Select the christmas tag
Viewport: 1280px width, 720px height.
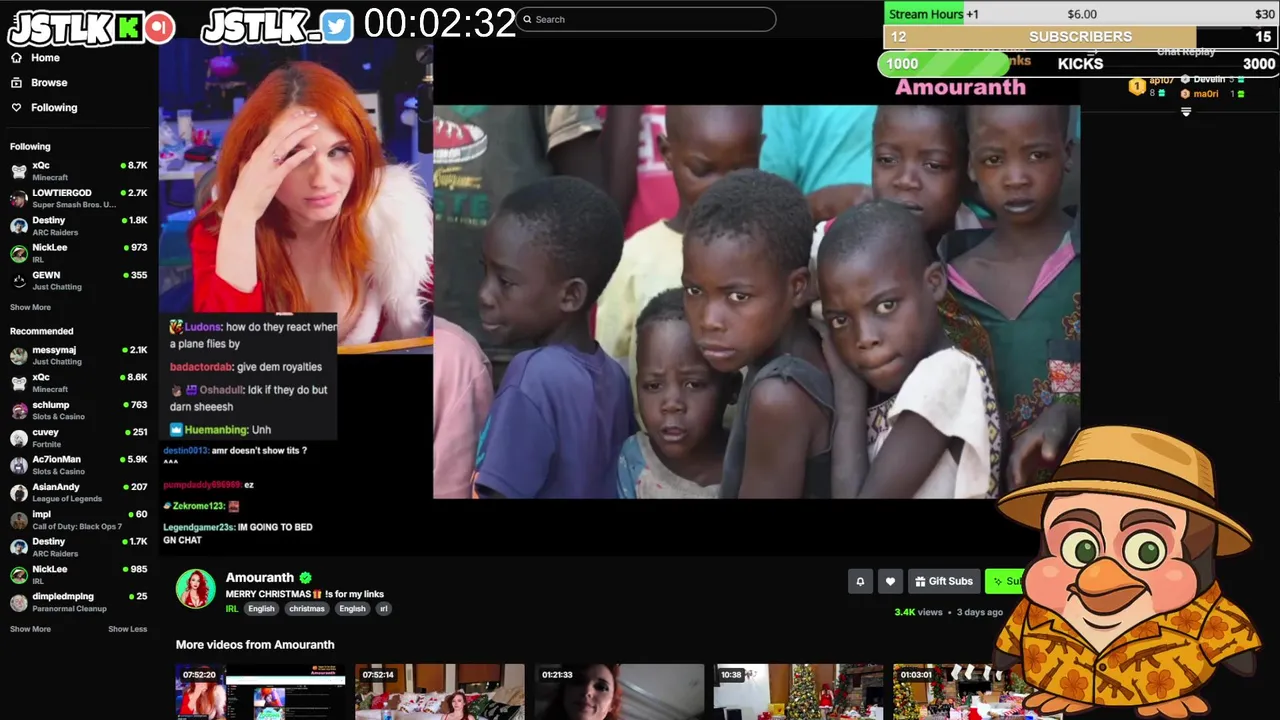(x=307, y=608)
